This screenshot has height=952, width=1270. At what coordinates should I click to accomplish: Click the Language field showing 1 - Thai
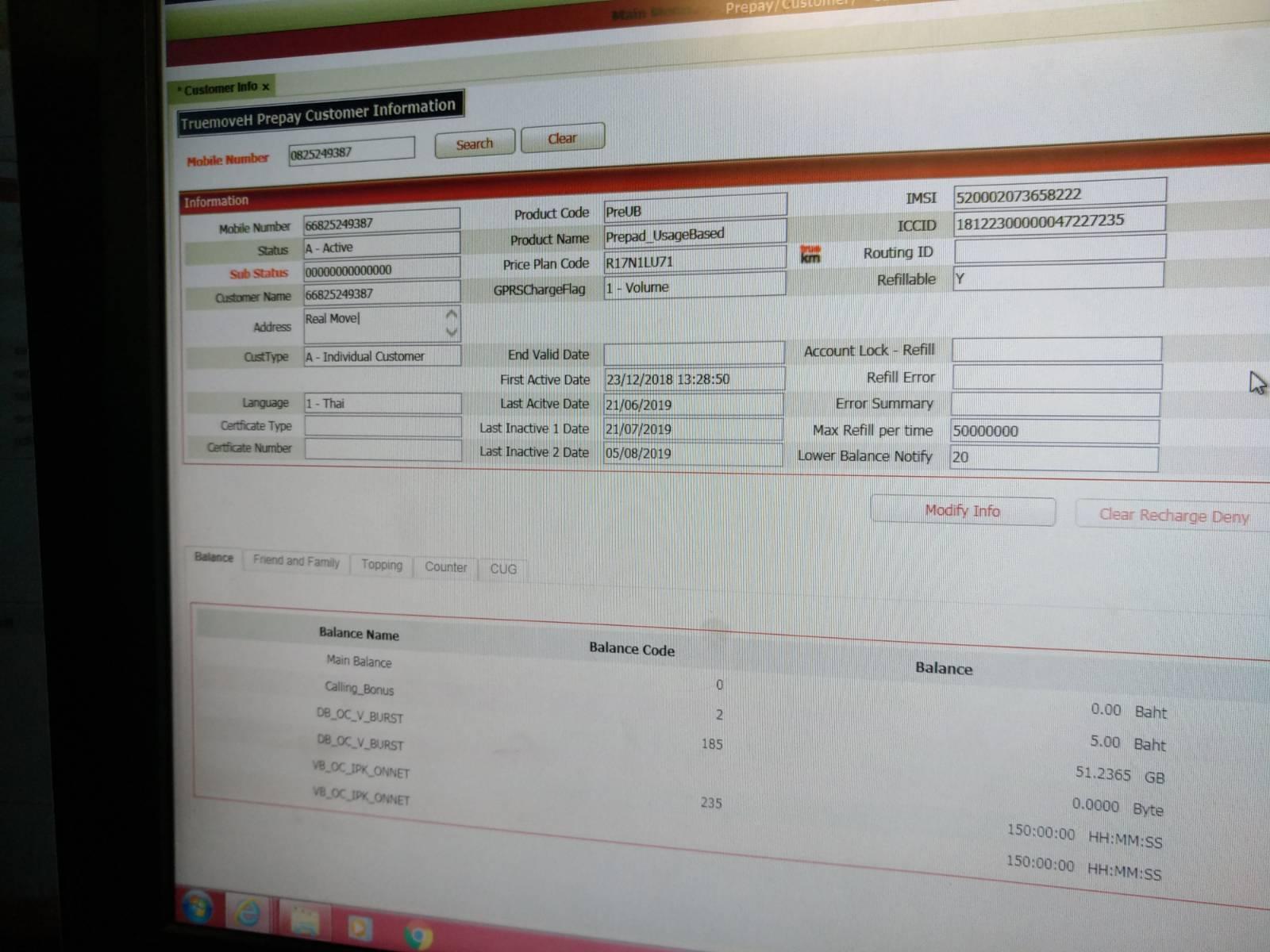coord(382,403)
